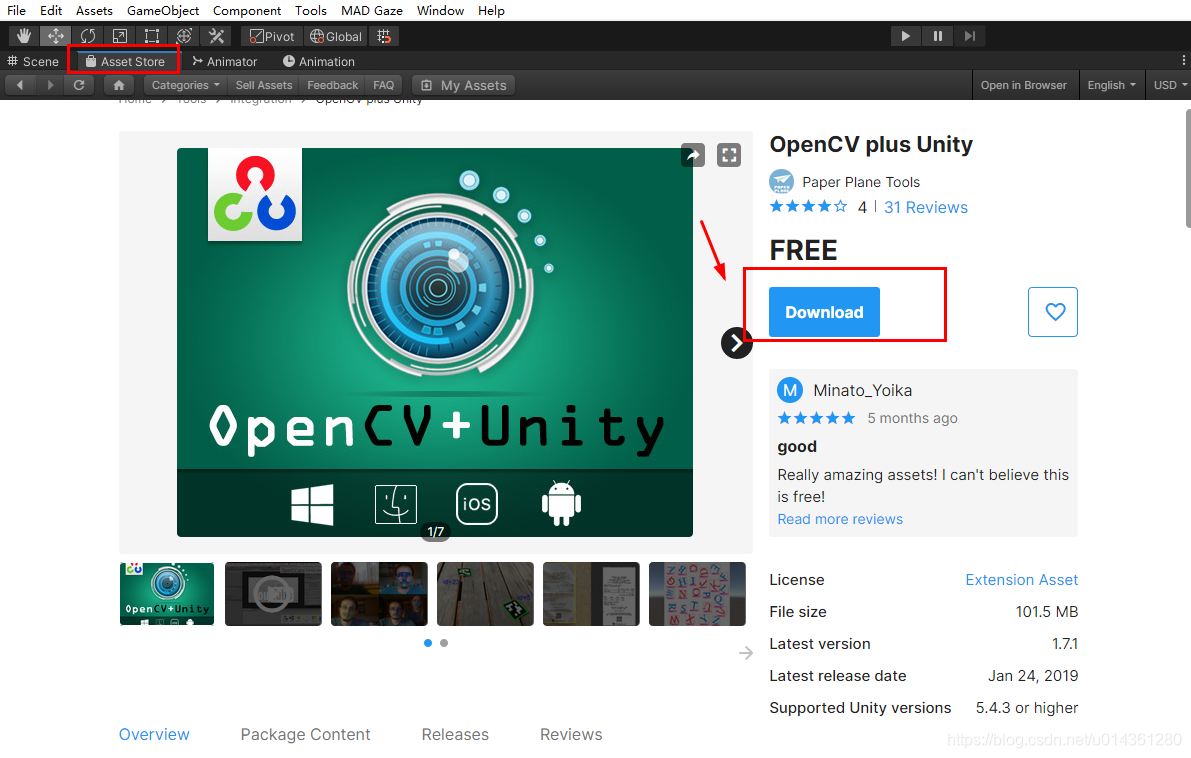
Task: Open the FAQ page
Action: click(x=384, y=85)
